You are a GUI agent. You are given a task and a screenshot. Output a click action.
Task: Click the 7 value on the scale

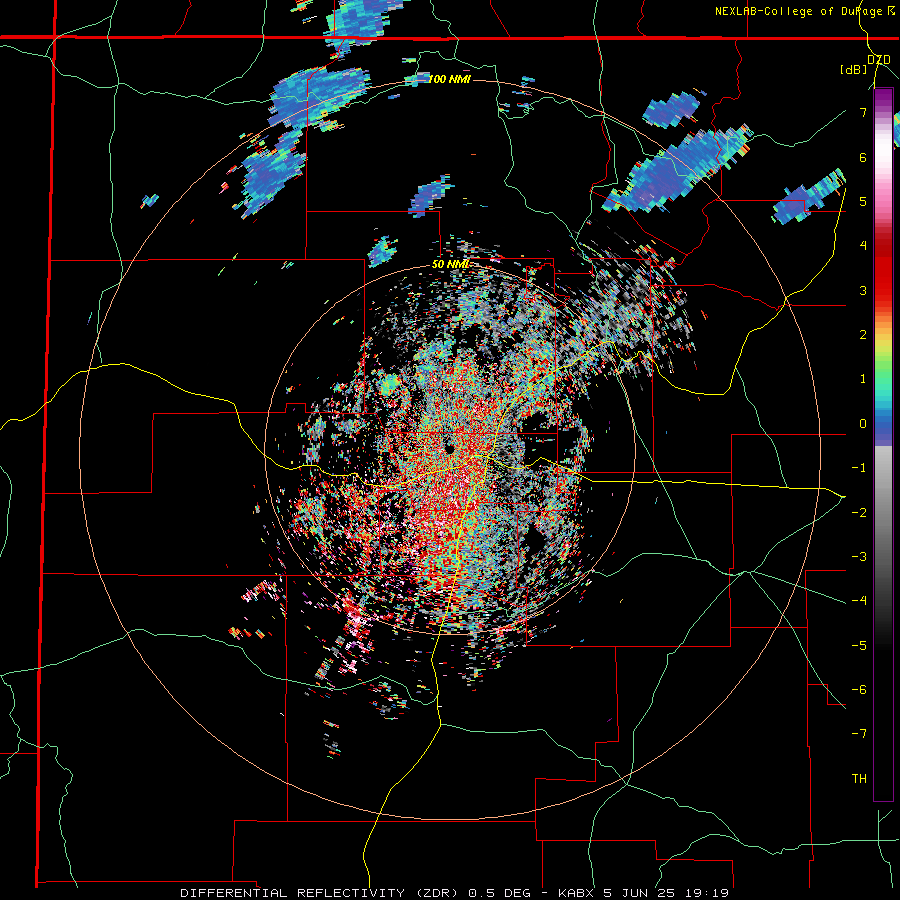(x=863, y=112)
